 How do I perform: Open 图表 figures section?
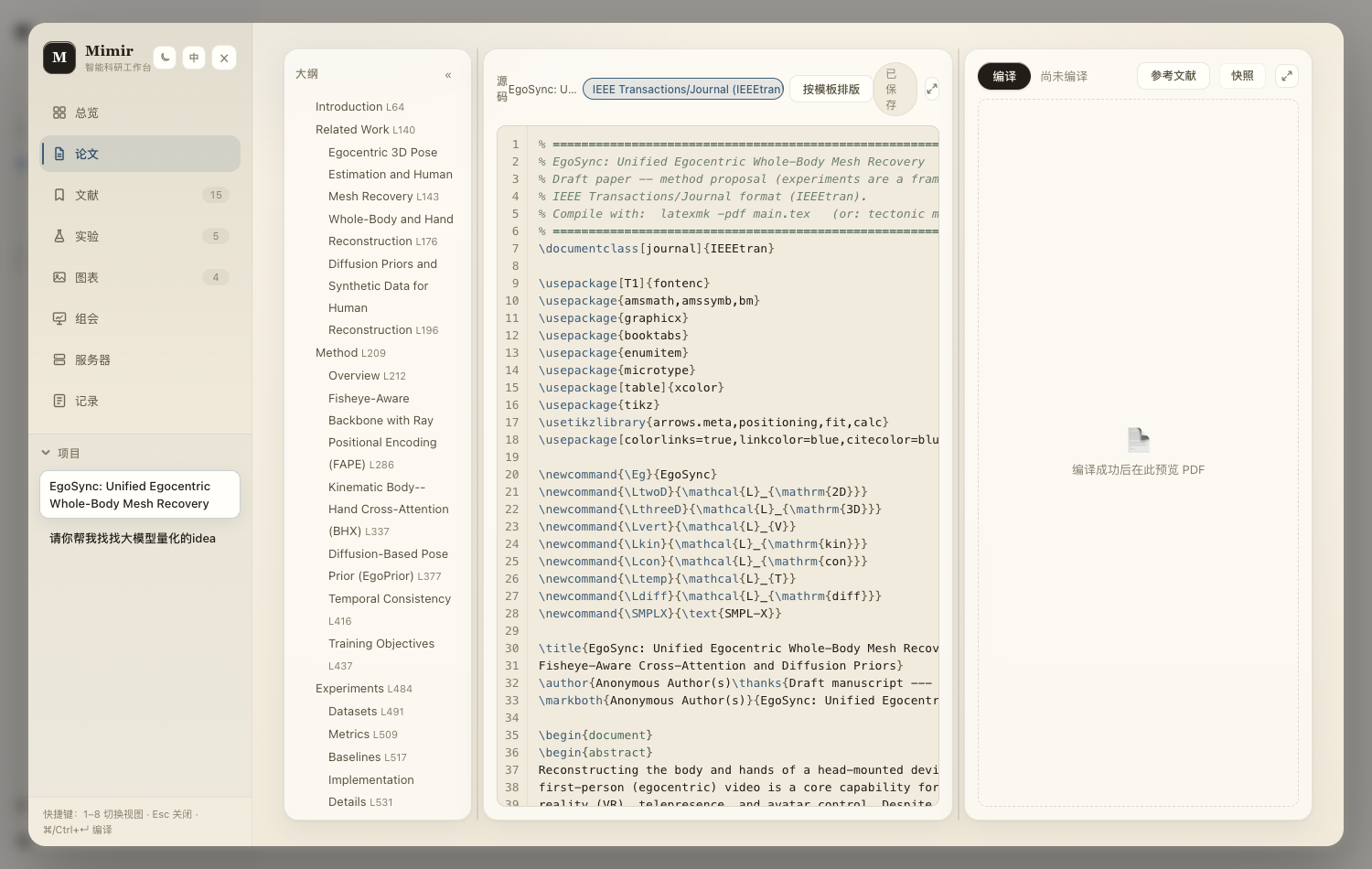point(140,277)
